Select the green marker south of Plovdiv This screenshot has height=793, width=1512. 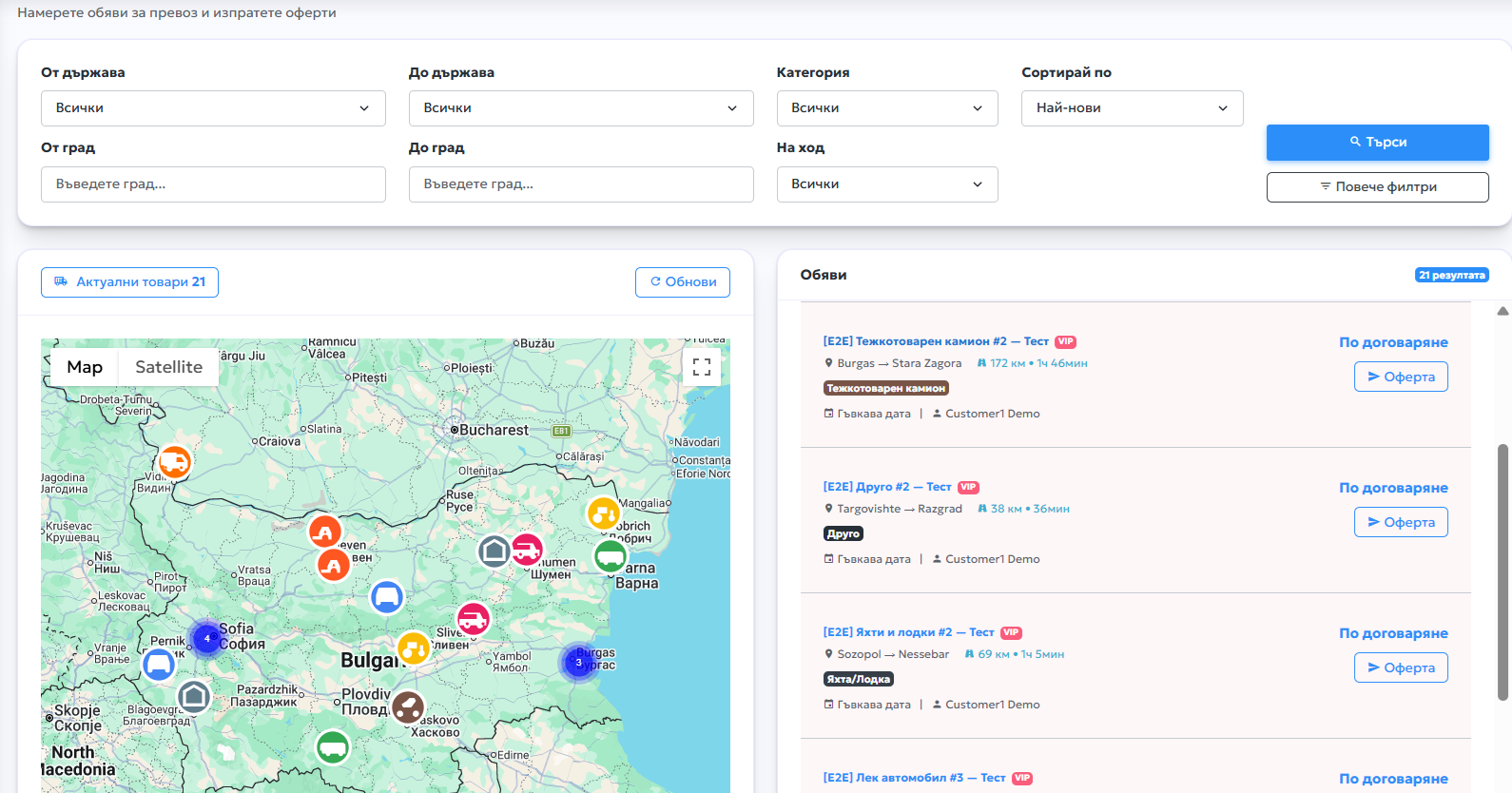333,747
